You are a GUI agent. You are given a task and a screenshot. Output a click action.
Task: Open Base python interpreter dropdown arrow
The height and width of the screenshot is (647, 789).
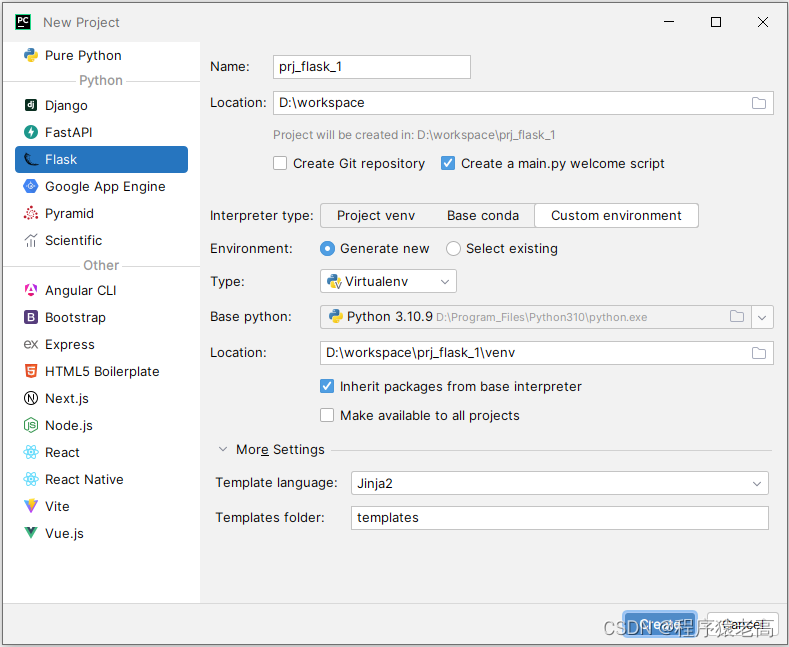[x=762, y=317]
